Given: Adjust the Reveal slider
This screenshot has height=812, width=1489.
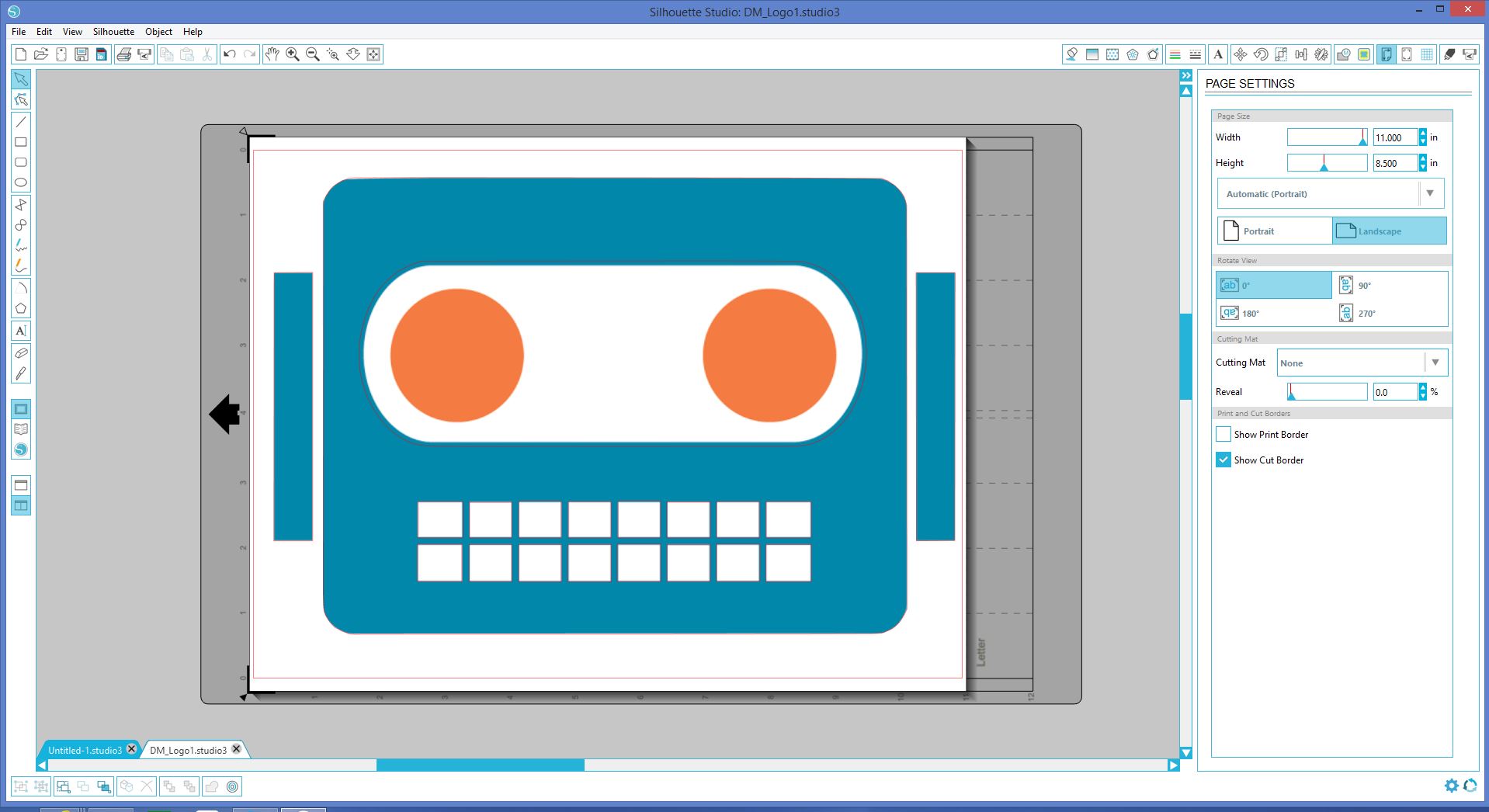Looking at the screenshot, I should pyautogui.click(x=1327, y=391).
